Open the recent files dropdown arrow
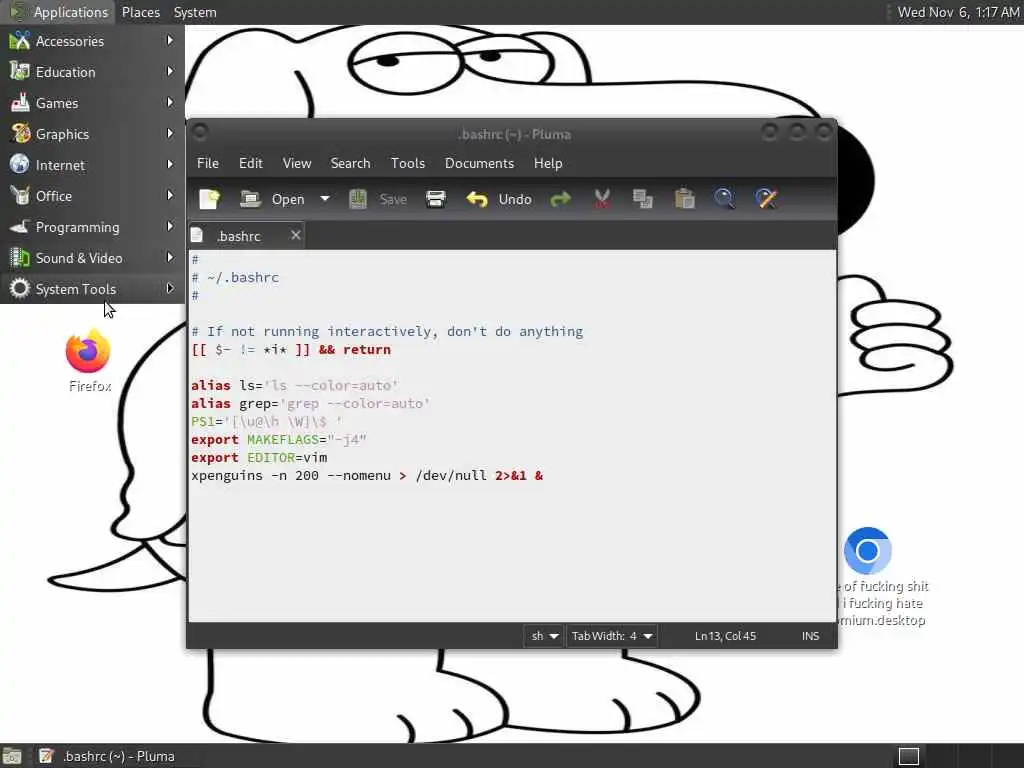 coord(325,199)
